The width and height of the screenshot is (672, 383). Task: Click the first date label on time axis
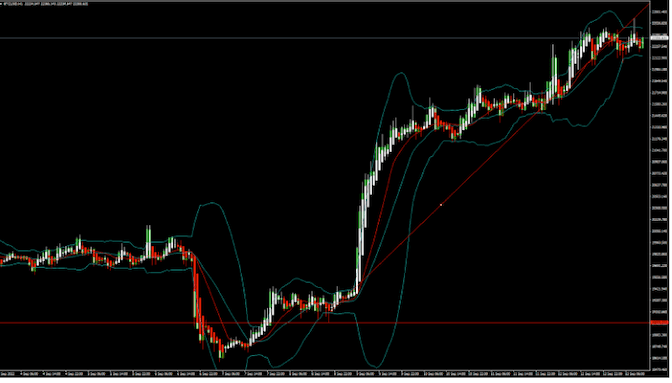point(7,374)
